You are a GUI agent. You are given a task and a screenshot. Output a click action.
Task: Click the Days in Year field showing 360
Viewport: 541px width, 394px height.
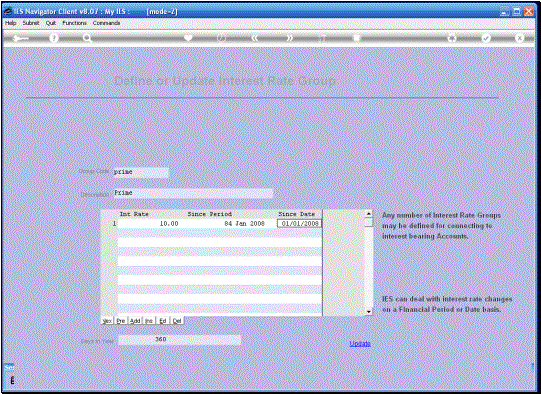(x=180, y=340)
